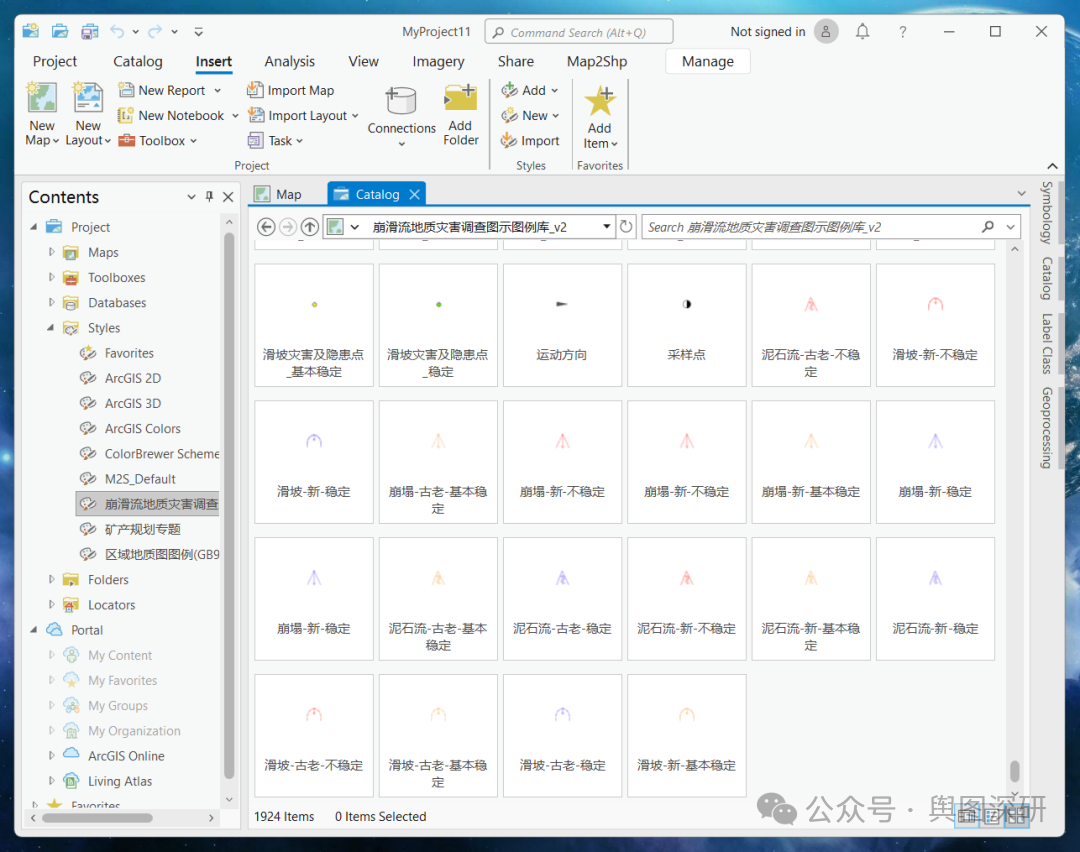
Task: Click Add style in Styles group
Action: click(530, 90)
